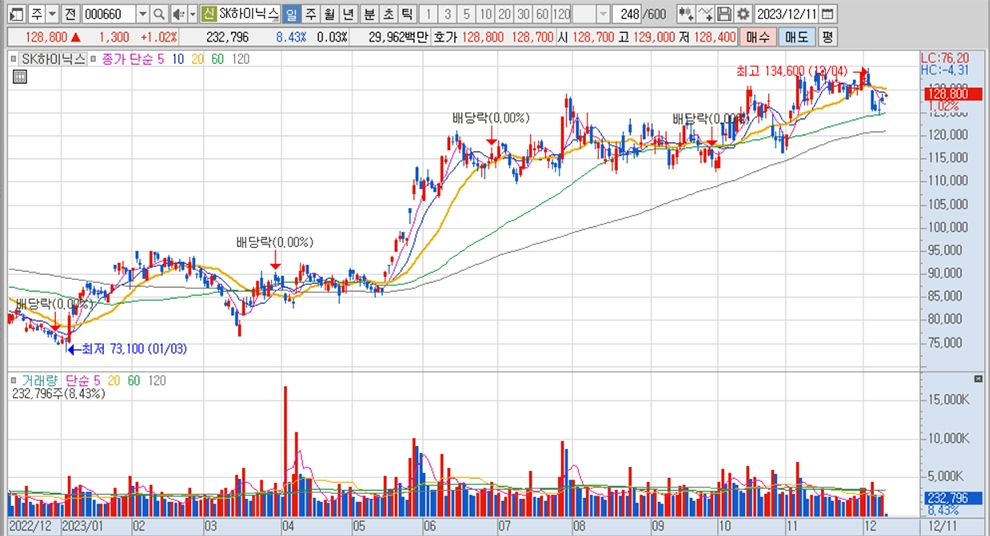Select the 일 daily chart period
The image size is (990, 536).
click(291, 13)
